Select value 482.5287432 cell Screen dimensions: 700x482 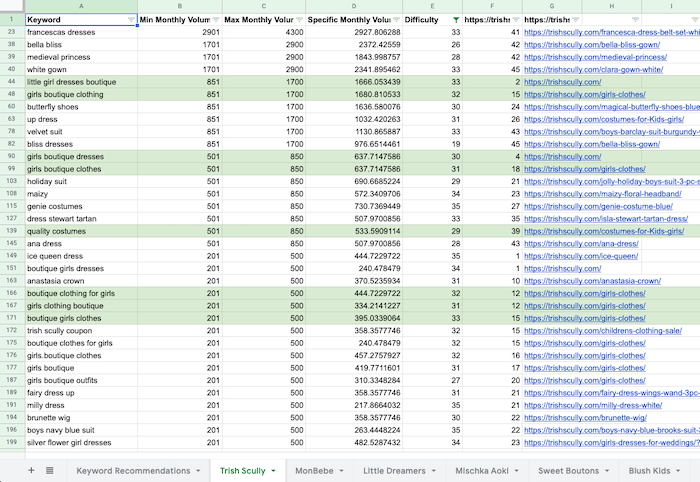coord(354,443)
